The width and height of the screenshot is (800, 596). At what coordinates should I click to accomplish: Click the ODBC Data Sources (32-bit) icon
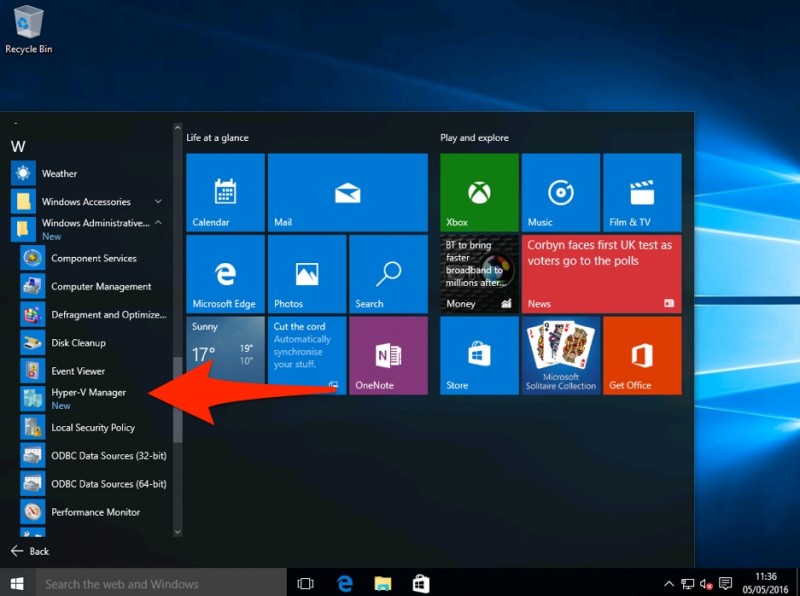33,456
